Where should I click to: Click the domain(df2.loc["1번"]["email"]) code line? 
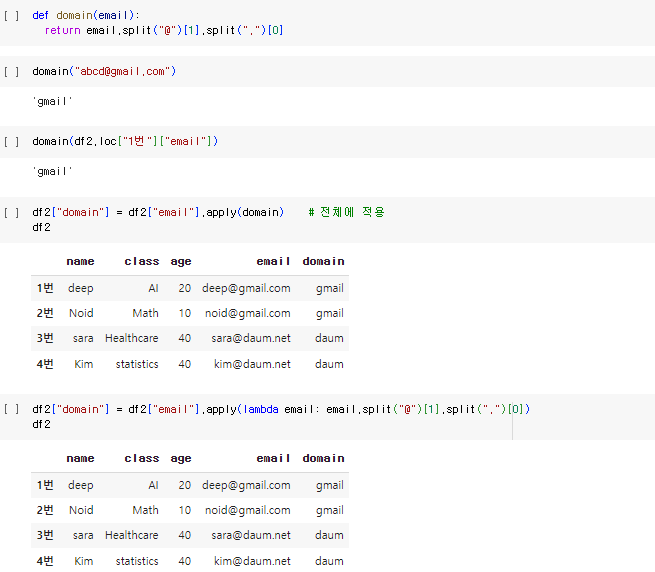[x=125, y=141]
